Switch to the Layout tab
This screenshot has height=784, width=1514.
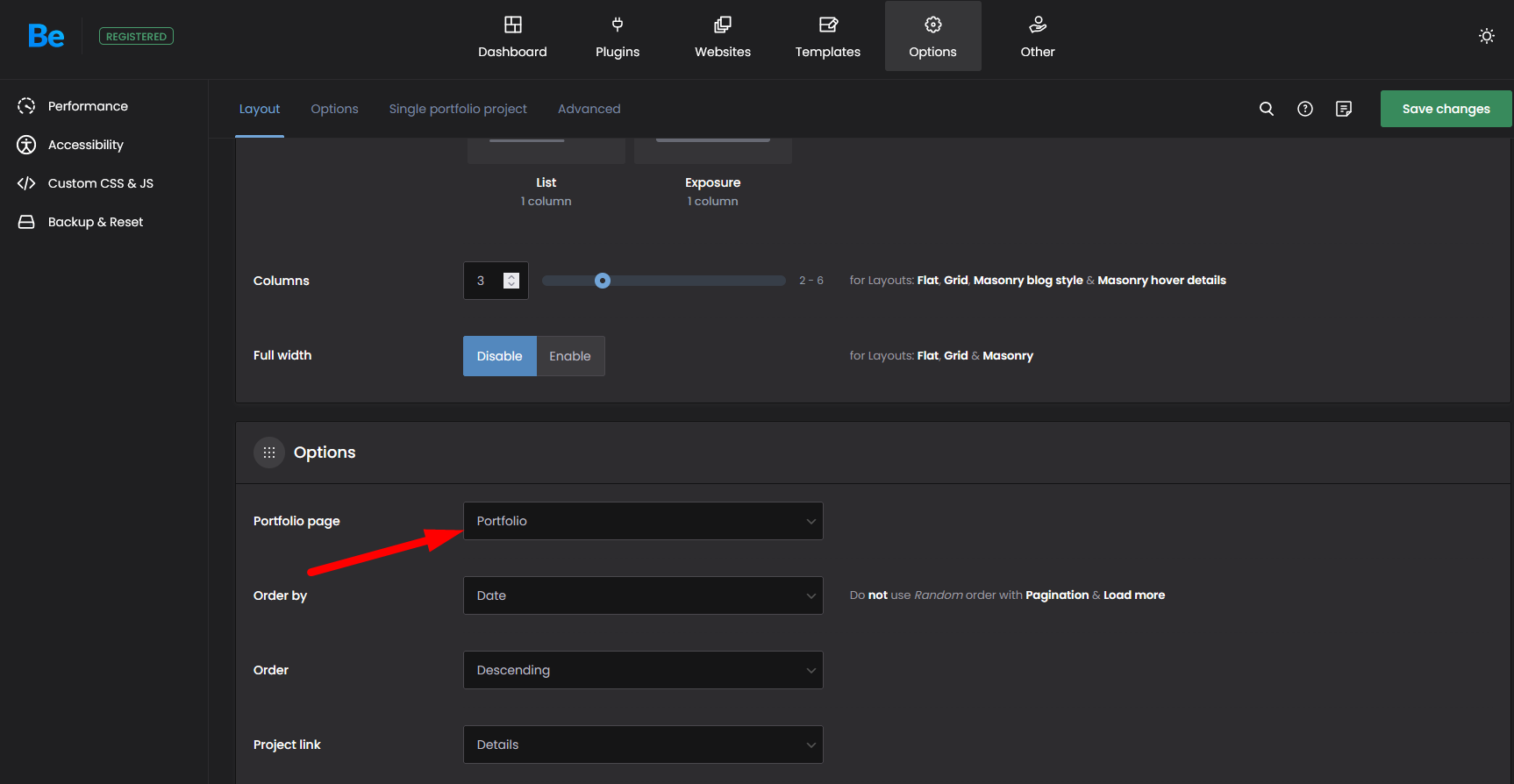(260, 109)
